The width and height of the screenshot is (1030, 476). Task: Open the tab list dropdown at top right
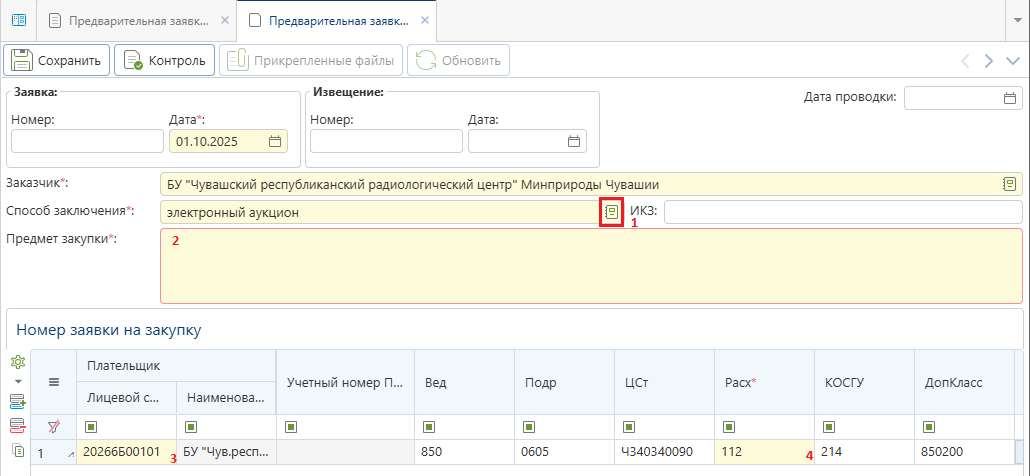pyautogui.click(x=1012, y=20)
